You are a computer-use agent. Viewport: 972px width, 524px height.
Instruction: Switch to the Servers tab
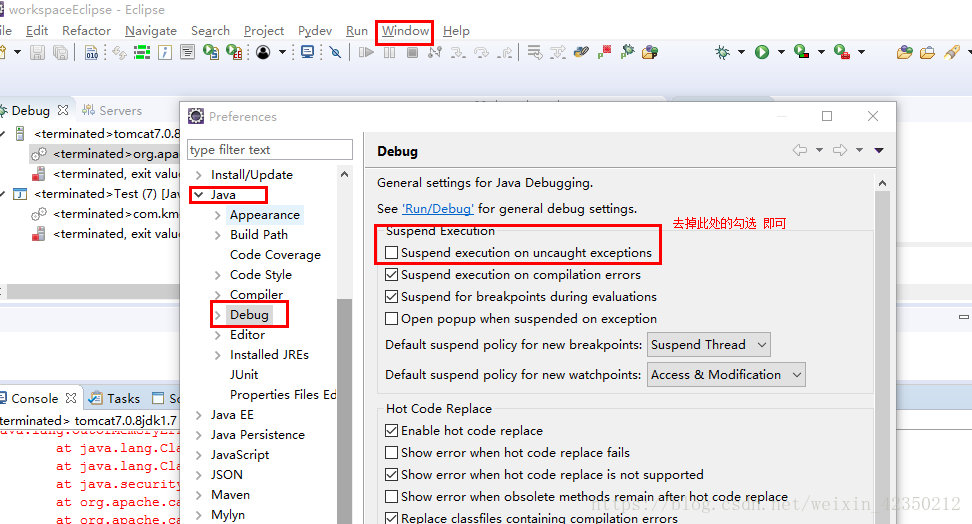pyautogui.click(x=112, y=110)
